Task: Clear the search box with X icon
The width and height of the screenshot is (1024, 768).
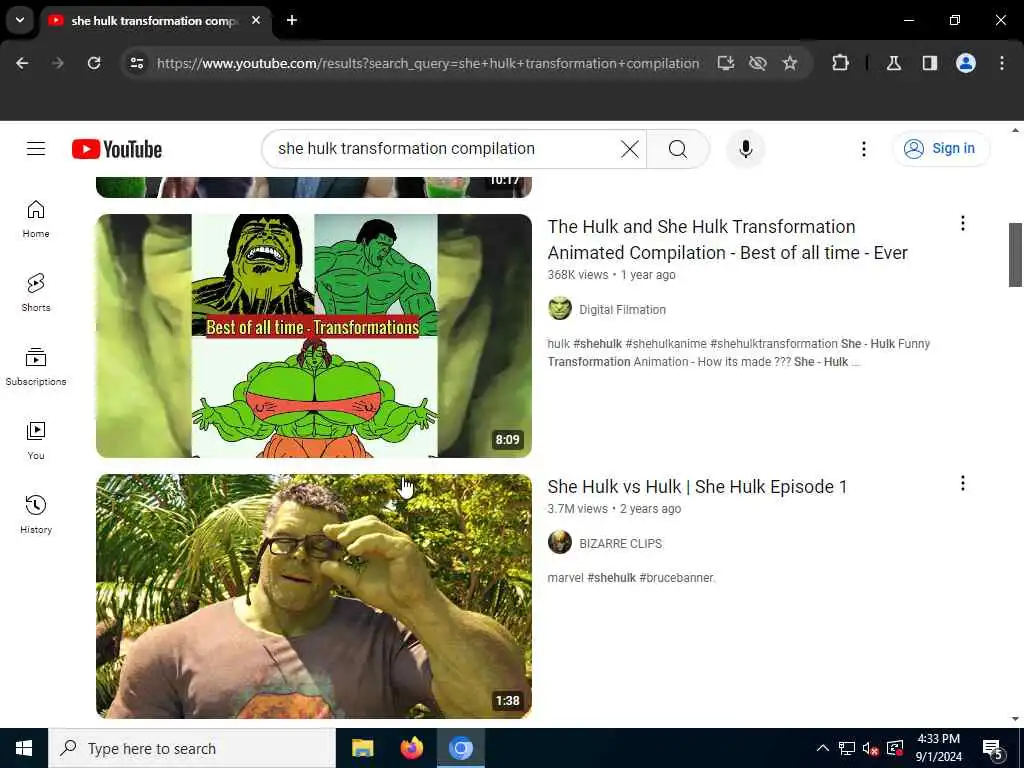Action: tap(630, 149)
